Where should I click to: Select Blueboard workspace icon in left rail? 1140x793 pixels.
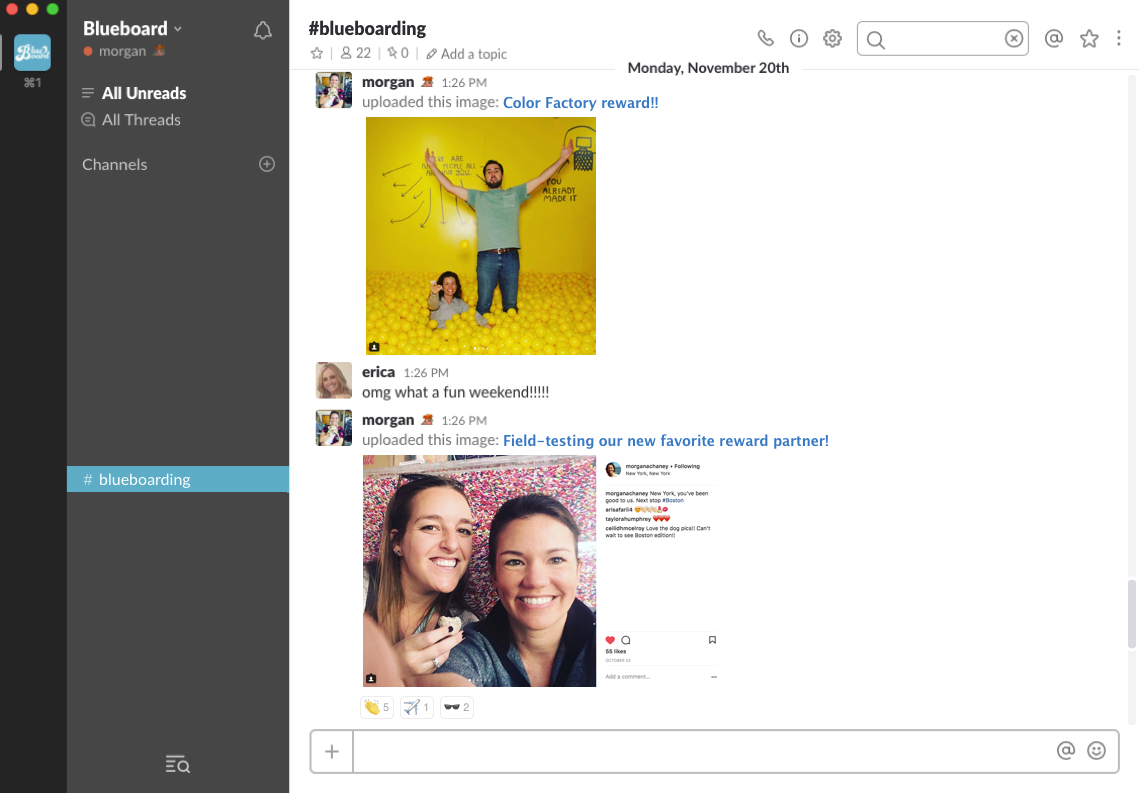(33, 52)
